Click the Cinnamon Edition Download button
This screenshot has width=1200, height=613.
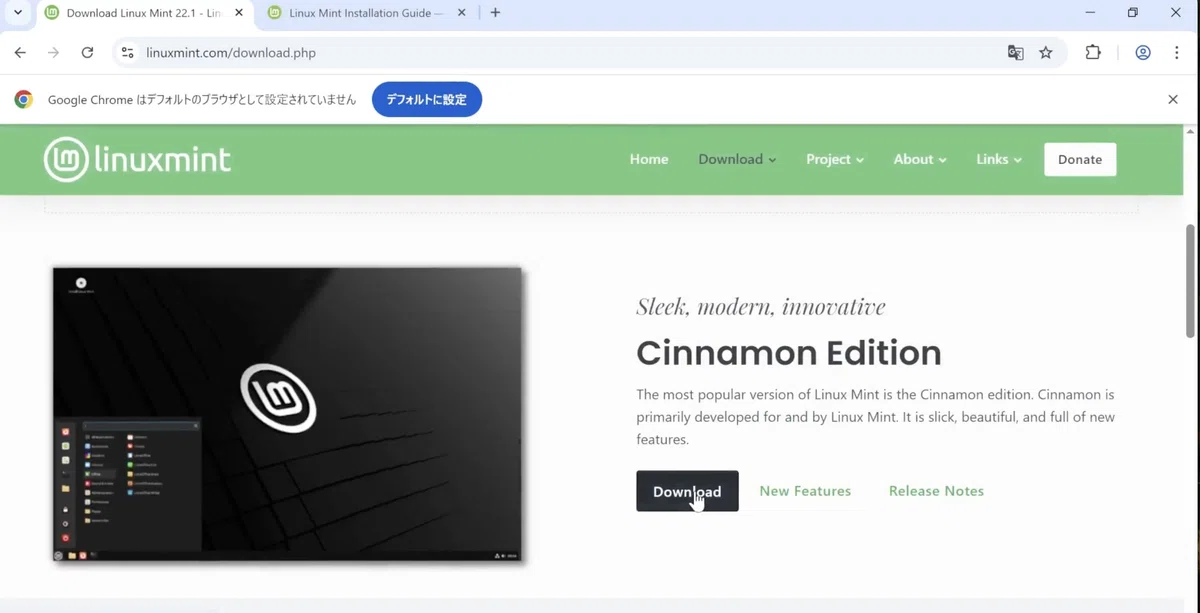pyautogui.click(x=687, y=491)
